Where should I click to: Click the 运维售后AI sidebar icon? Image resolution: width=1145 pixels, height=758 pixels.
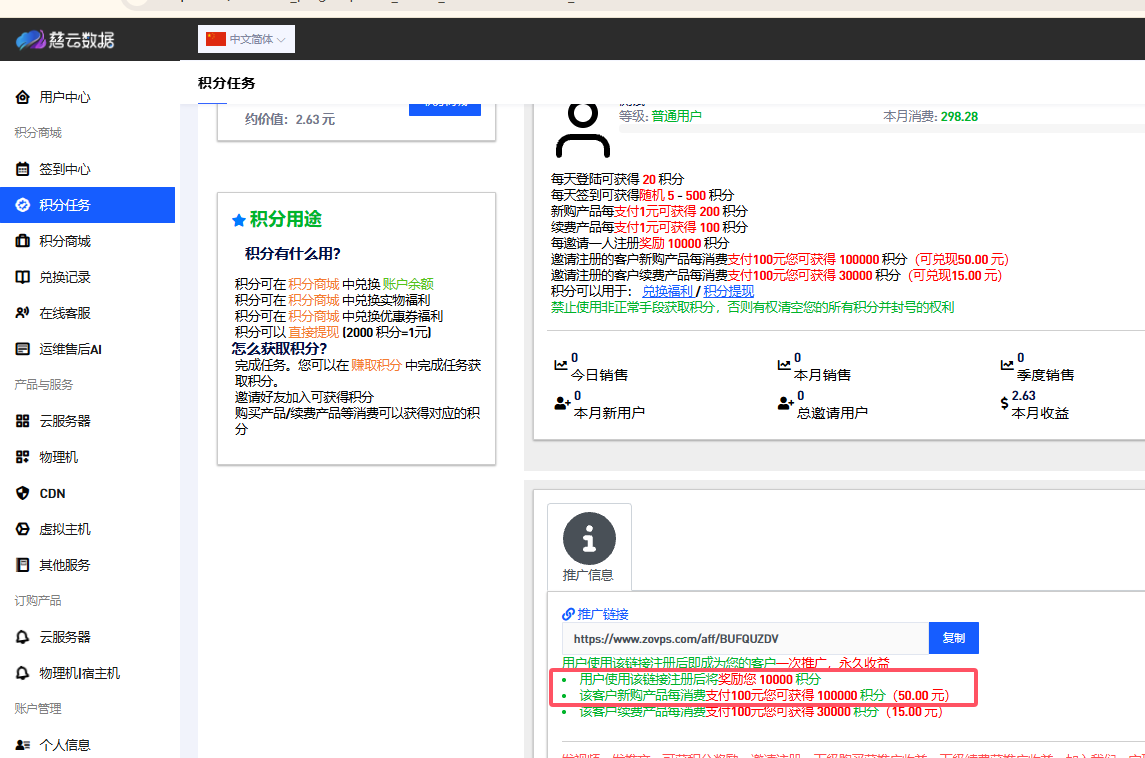click(x=22, y=349)
